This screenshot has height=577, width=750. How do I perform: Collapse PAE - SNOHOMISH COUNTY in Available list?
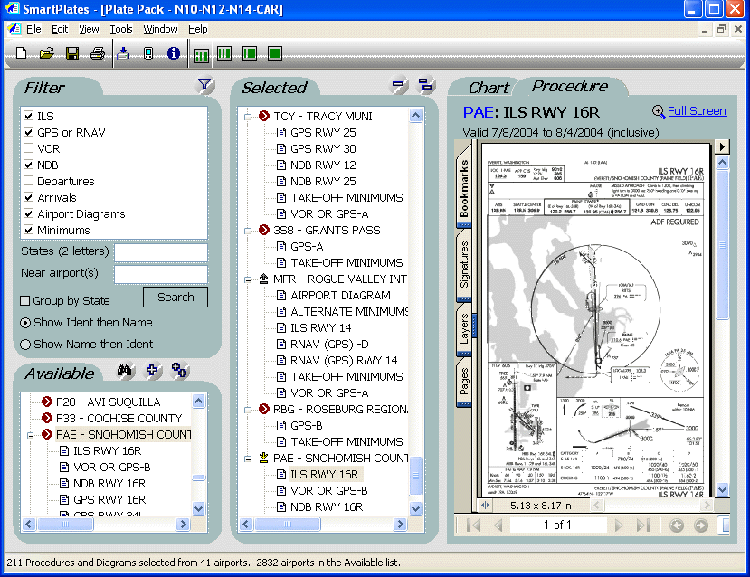[x=30, y=435]
